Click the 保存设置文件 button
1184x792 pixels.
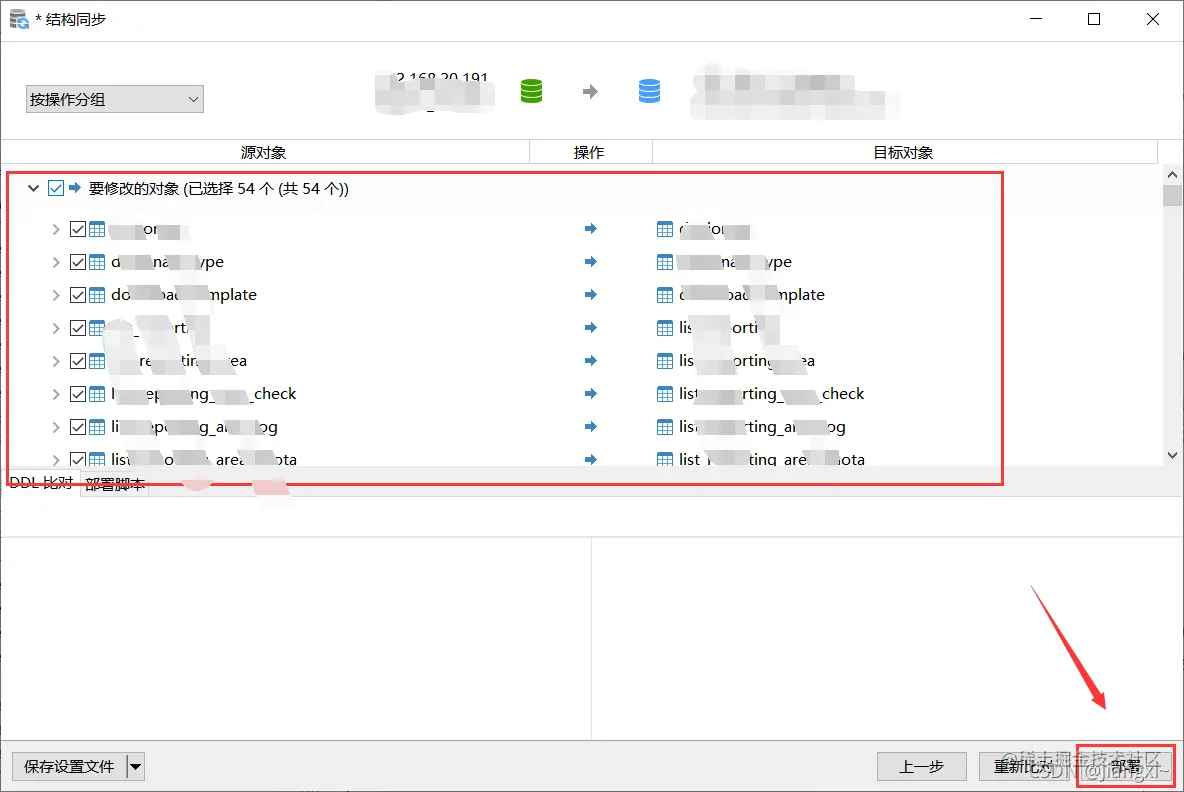click(x=69, y=766)
